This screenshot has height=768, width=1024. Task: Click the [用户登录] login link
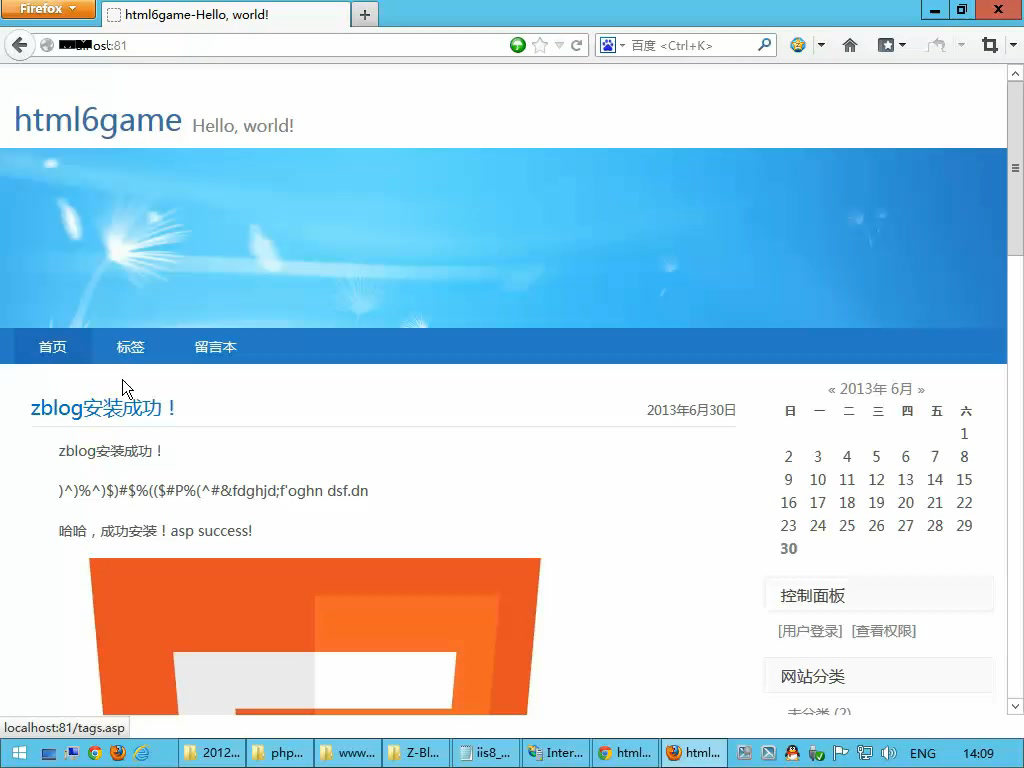(x=810, y=631)
